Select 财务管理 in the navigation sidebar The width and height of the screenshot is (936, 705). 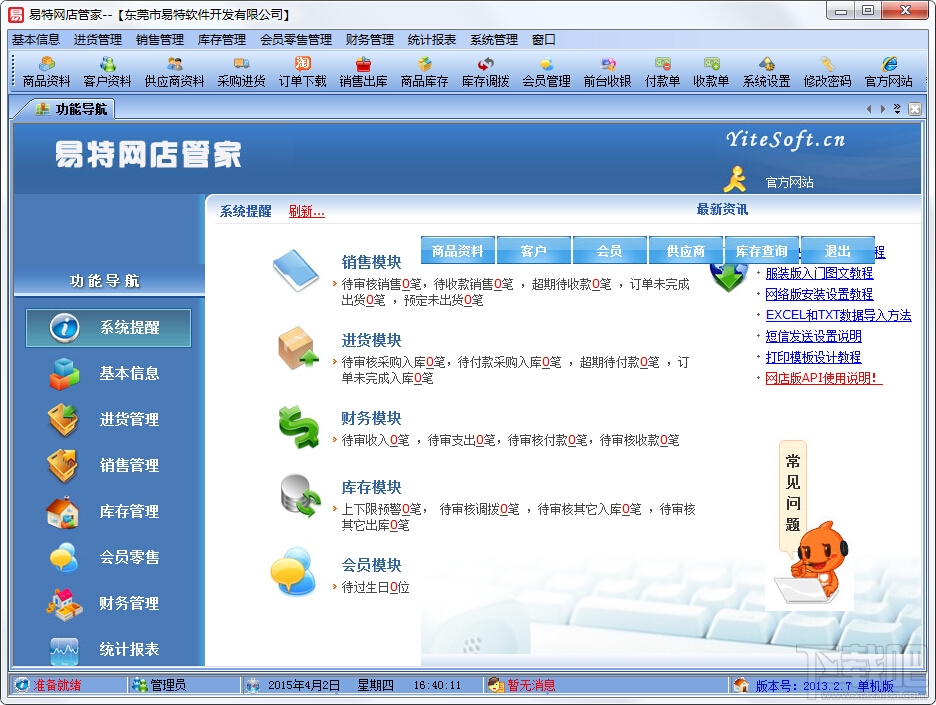coord(109,604)
